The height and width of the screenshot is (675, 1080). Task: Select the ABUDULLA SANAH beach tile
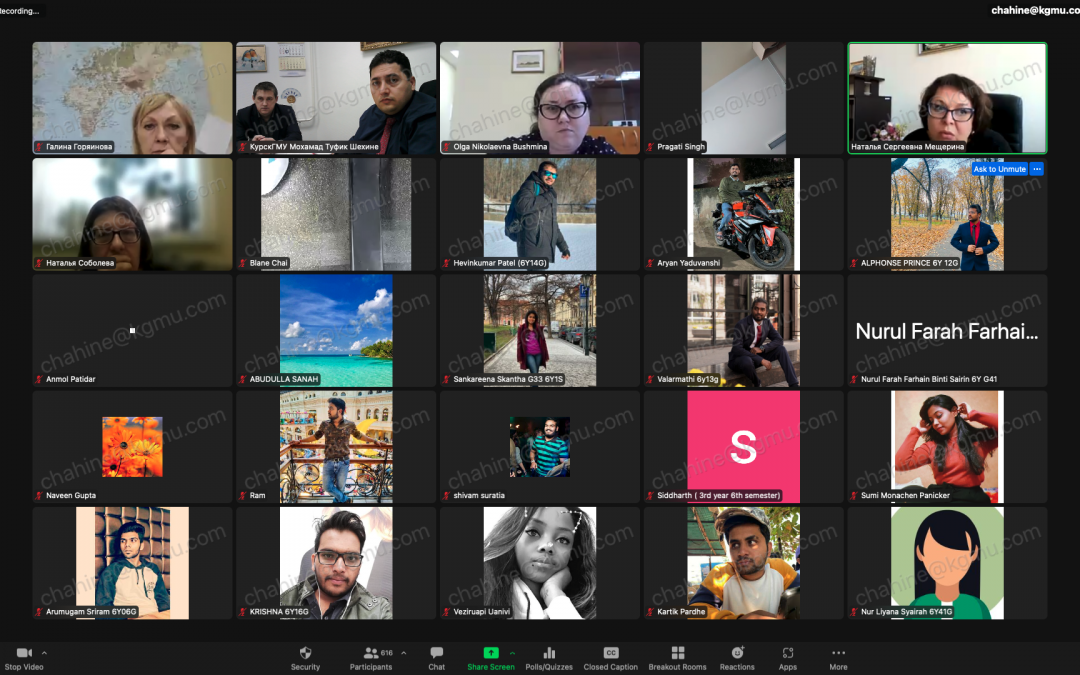pos(336,330)
